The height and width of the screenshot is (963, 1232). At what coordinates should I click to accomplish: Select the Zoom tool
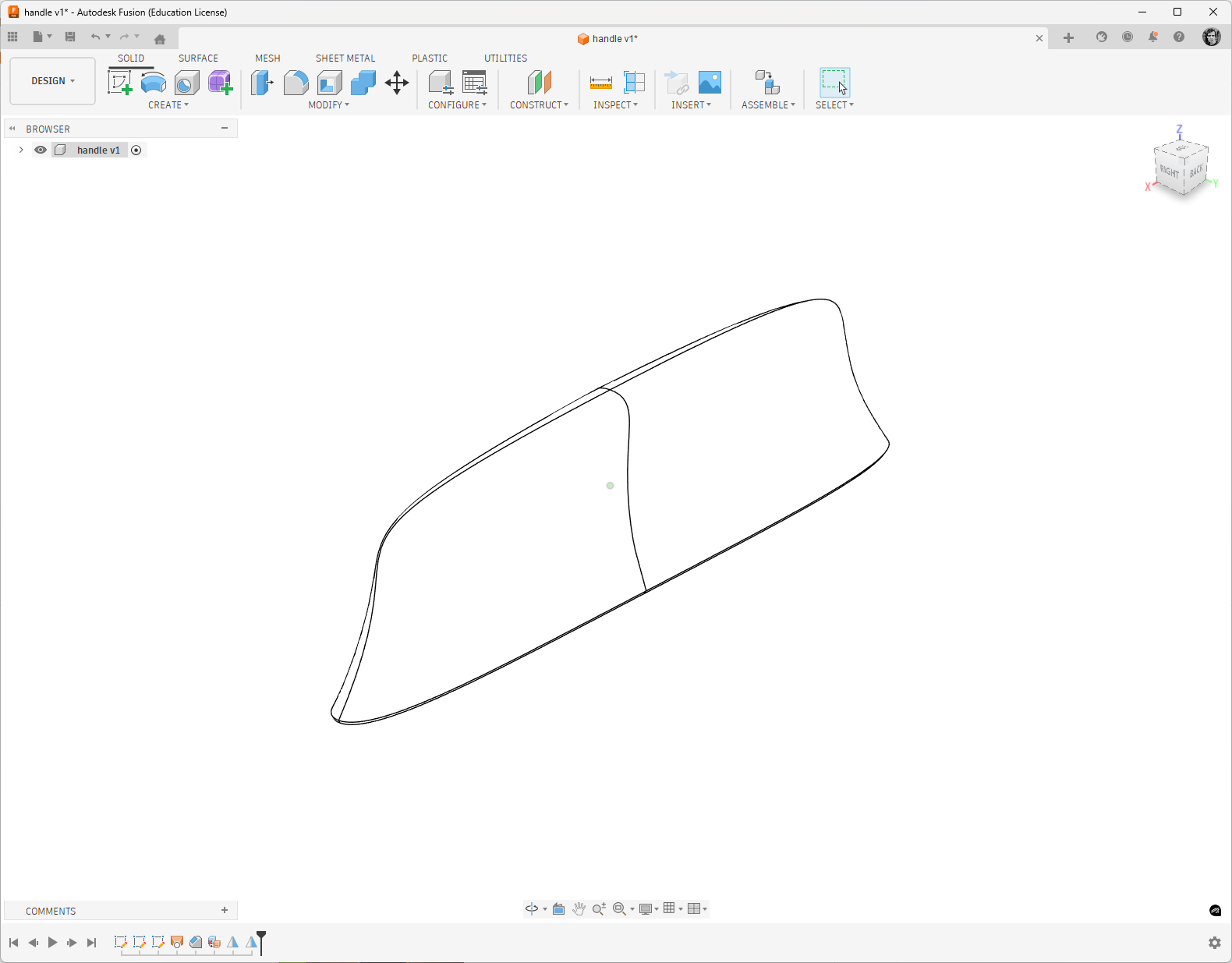pyautogui.click(x=599, y=908)
